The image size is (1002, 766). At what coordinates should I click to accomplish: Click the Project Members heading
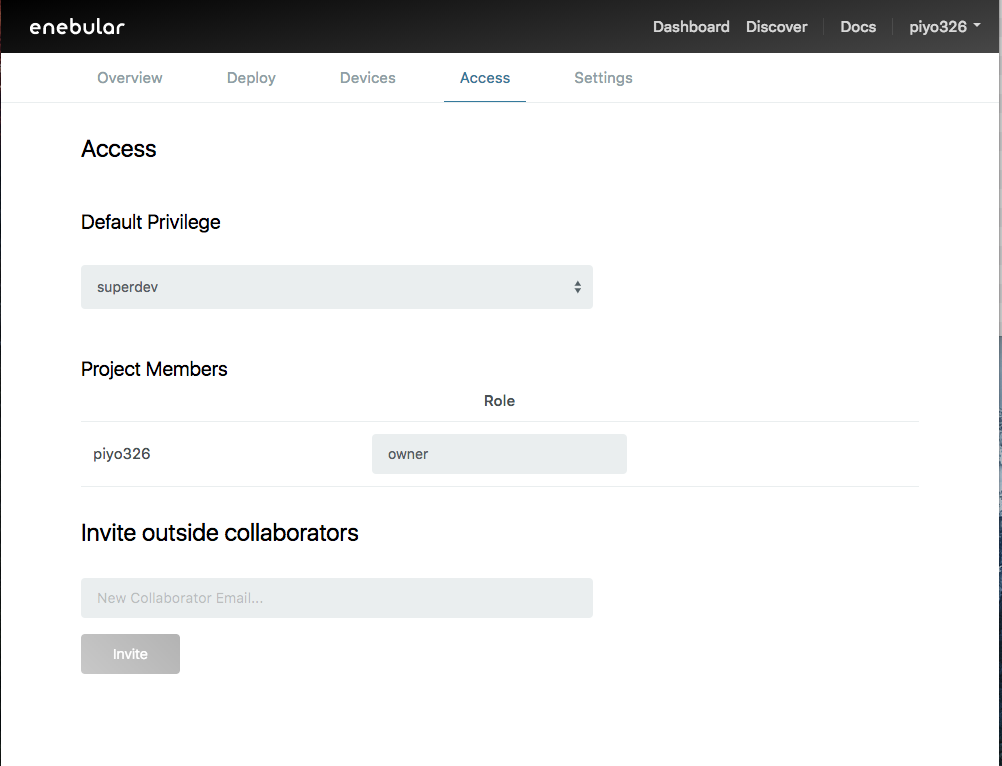(x=154, y=369)
